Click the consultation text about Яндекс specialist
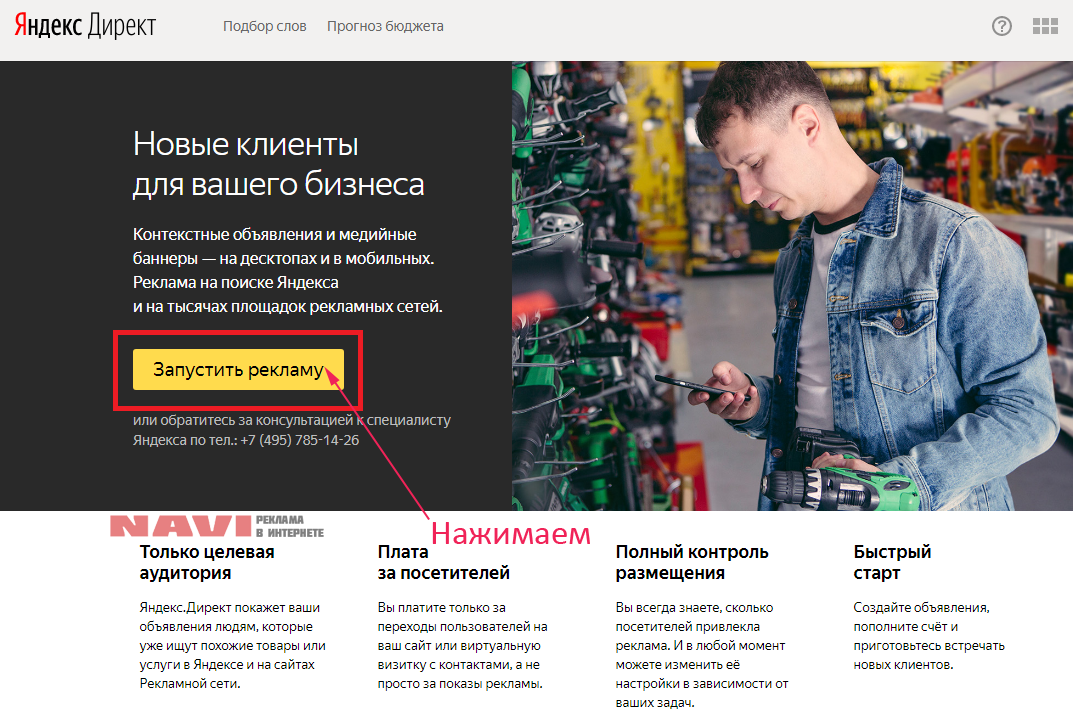1073x723 pixels. pyautogui.click(x=292, y=430)
